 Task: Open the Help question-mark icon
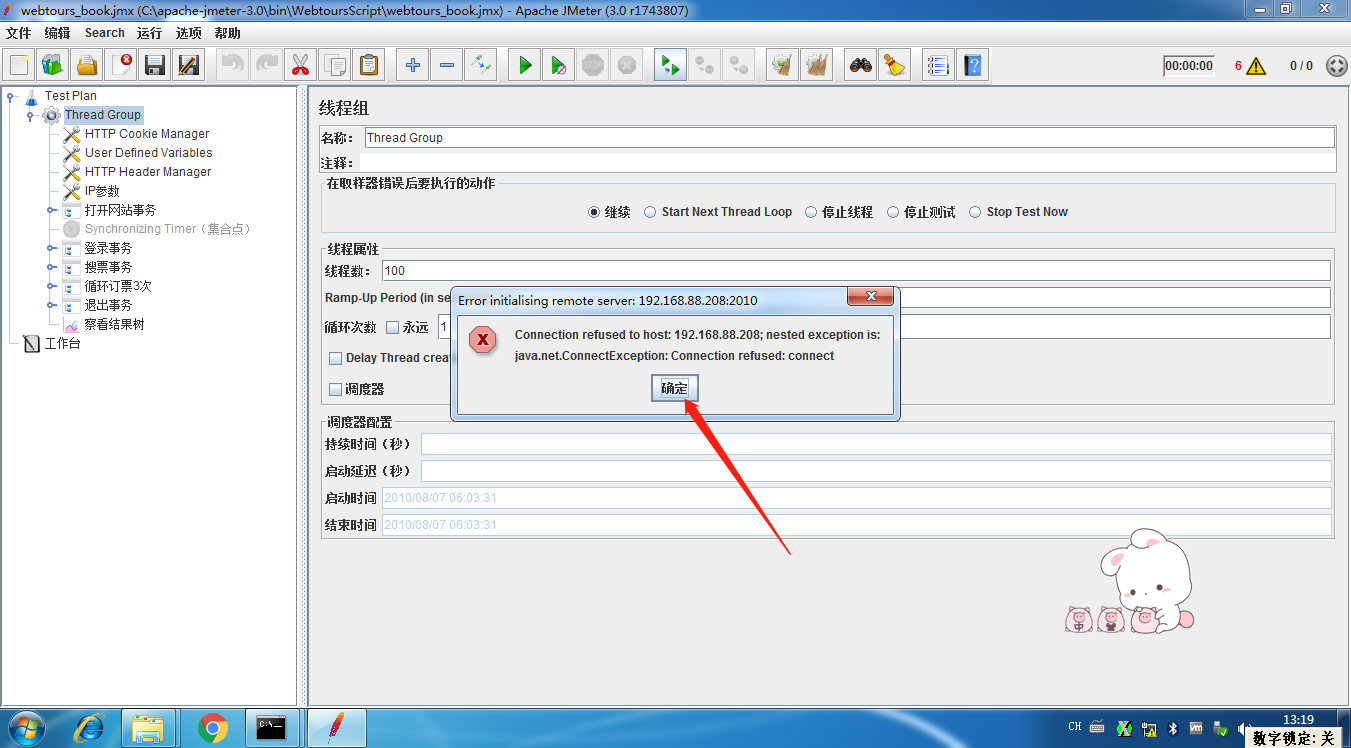(971, 66)
